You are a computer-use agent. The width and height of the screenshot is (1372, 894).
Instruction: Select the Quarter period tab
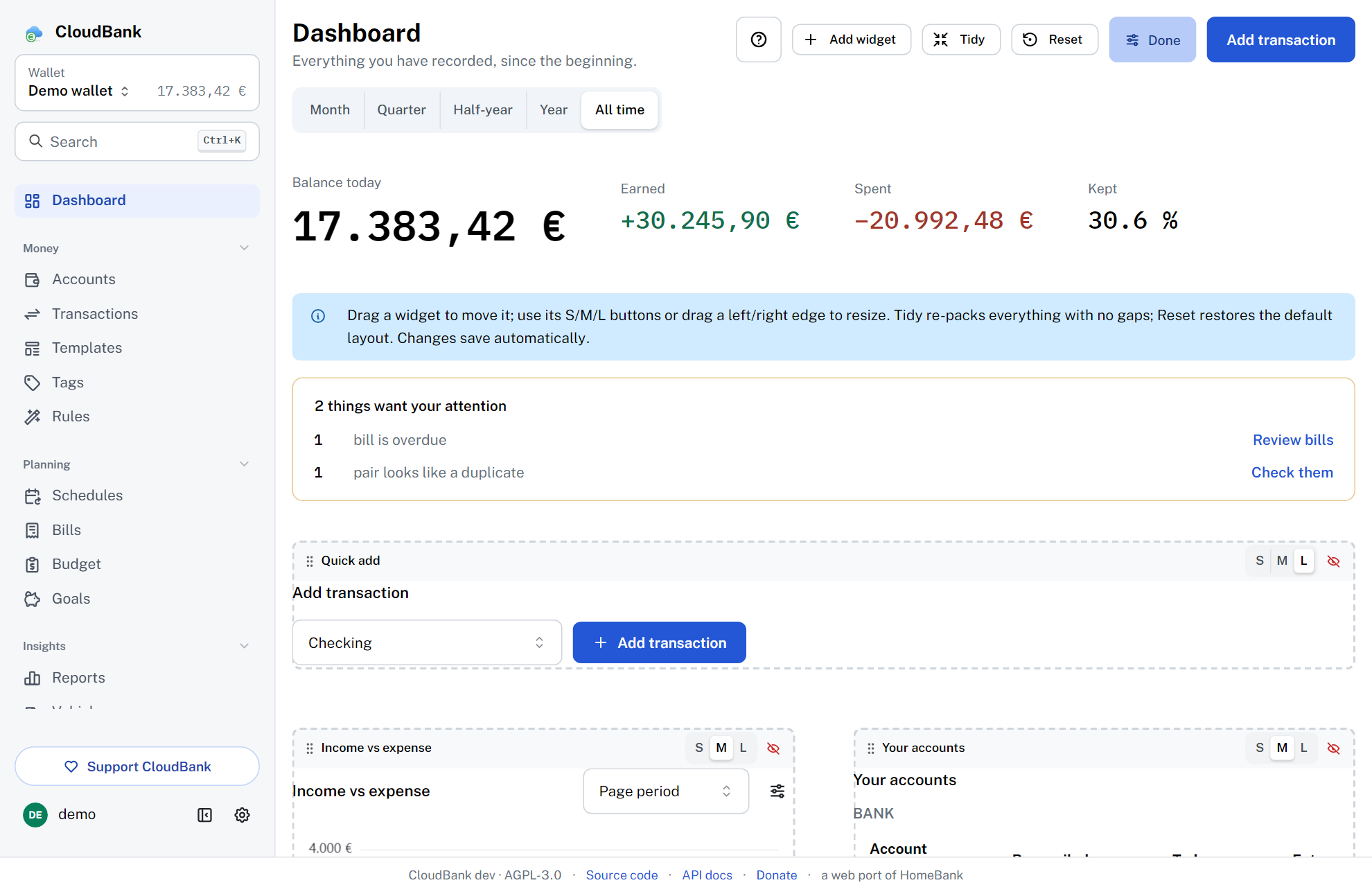pos(401,110)
